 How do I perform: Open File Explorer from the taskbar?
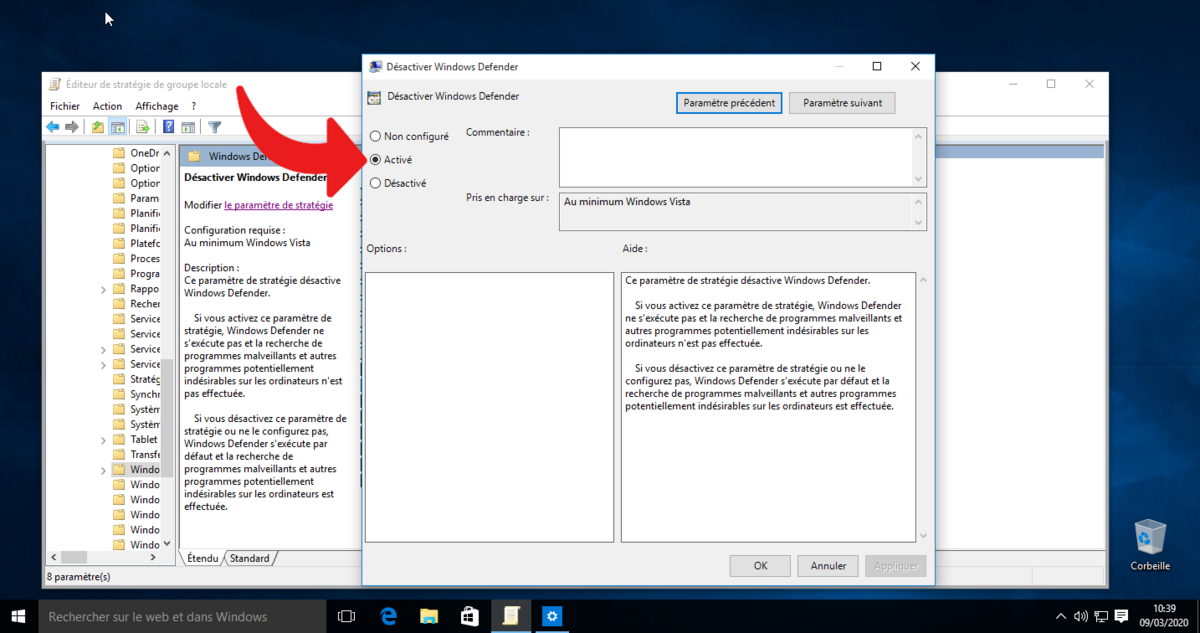429,616
